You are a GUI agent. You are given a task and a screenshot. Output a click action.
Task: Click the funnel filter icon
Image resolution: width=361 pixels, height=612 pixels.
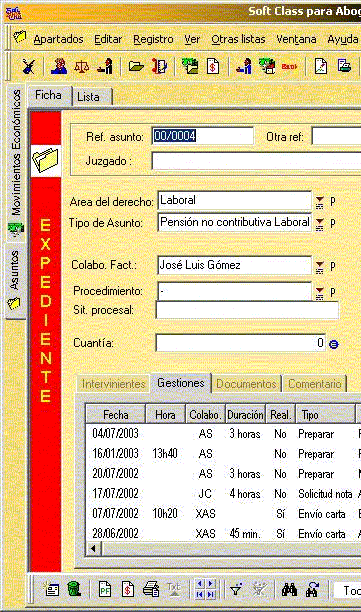[236, 589]
